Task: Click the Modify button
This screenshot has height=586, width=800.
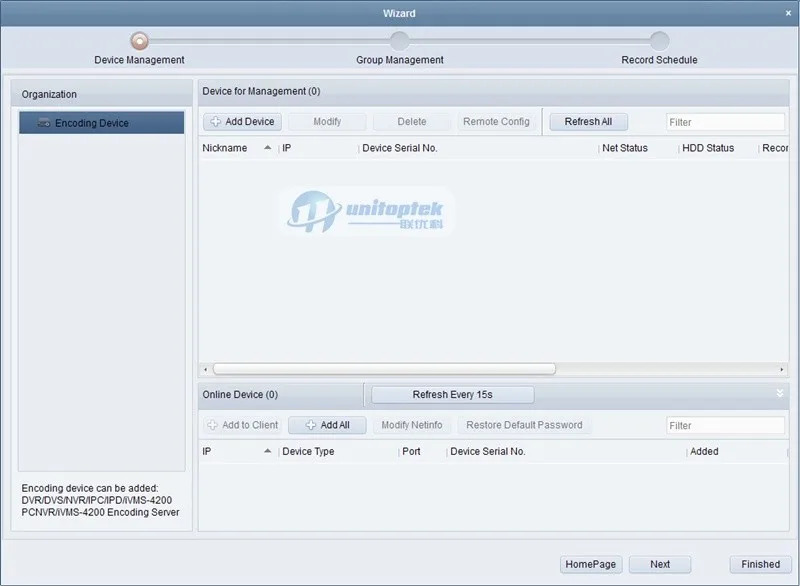Action: click(327, 122)
